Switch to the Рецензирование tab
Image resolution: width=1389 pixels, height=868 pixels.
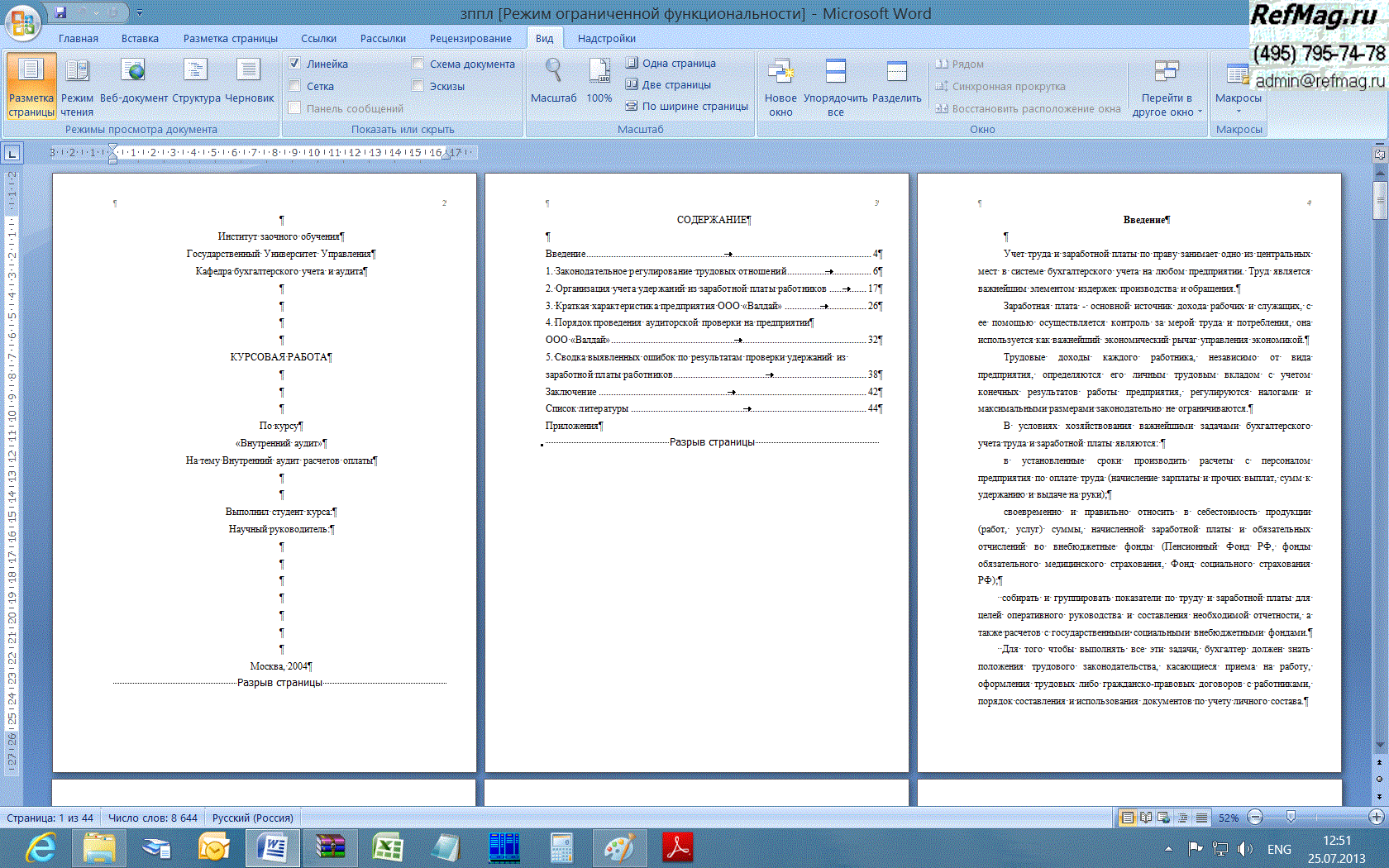click(470, 39)
